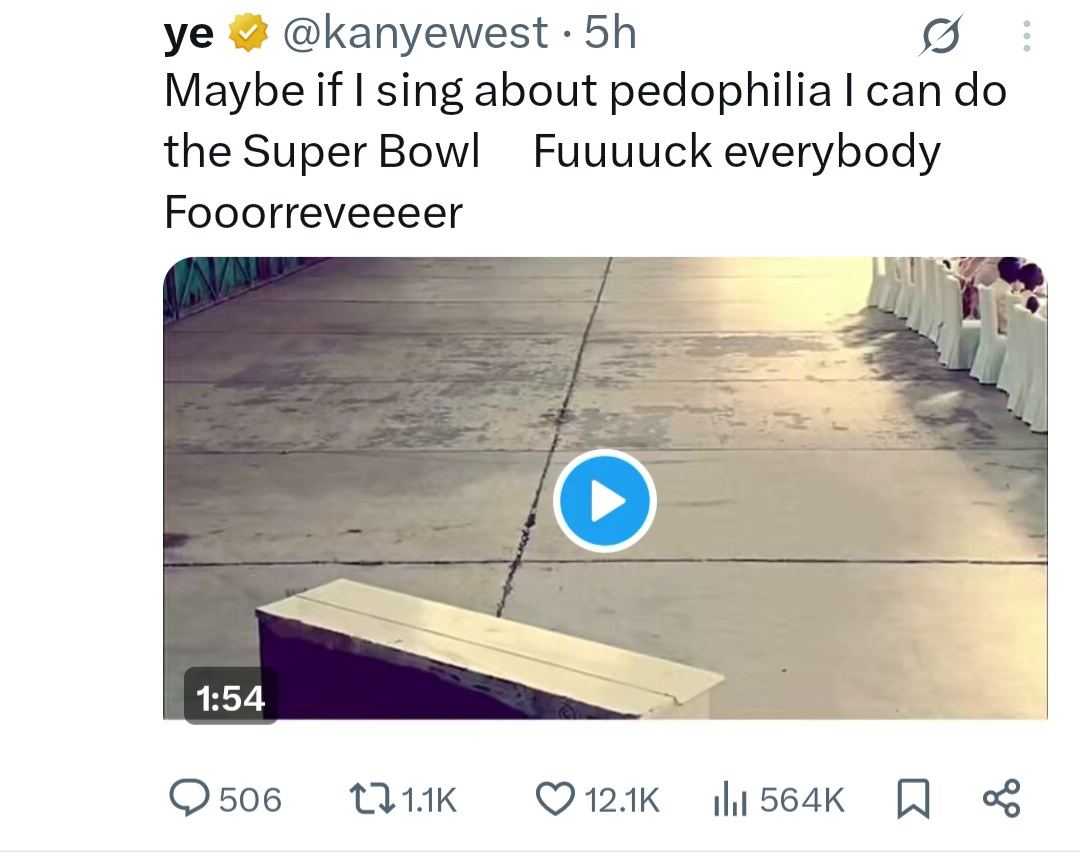Click the 5h post timestamp

coord(610,34)
